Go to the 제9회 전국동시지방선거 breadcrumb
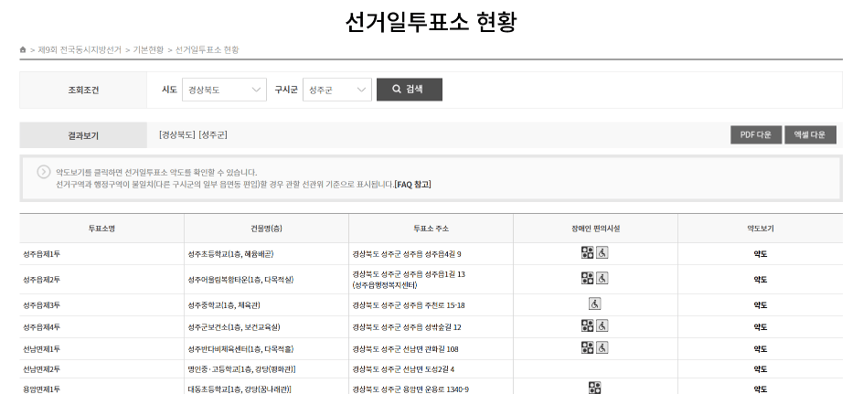863x394 pixels. click(x=79, y=50)
